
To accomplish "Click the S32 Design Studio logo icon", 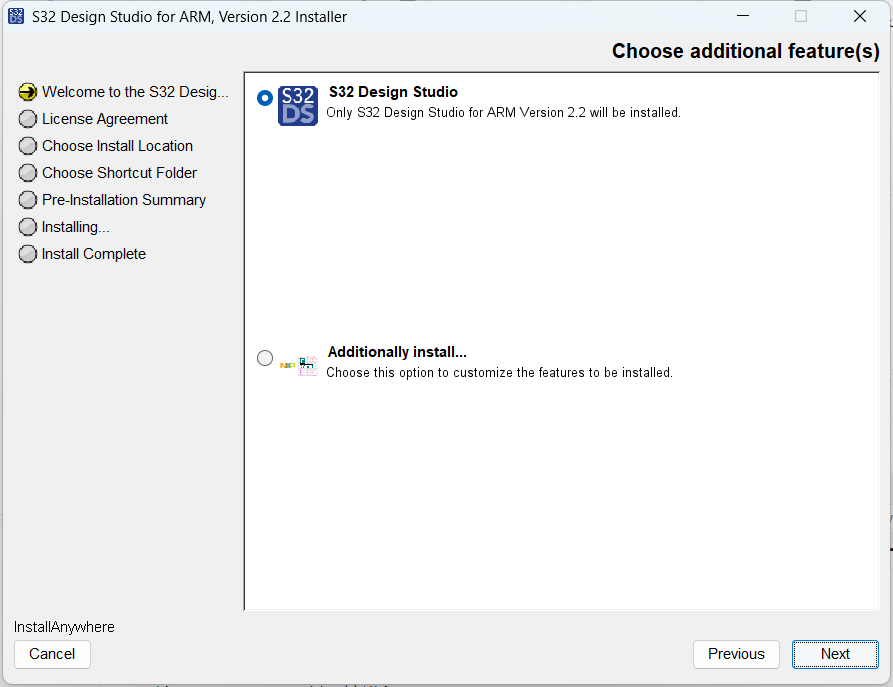I will pyautogui.click(x=297, y=106).
